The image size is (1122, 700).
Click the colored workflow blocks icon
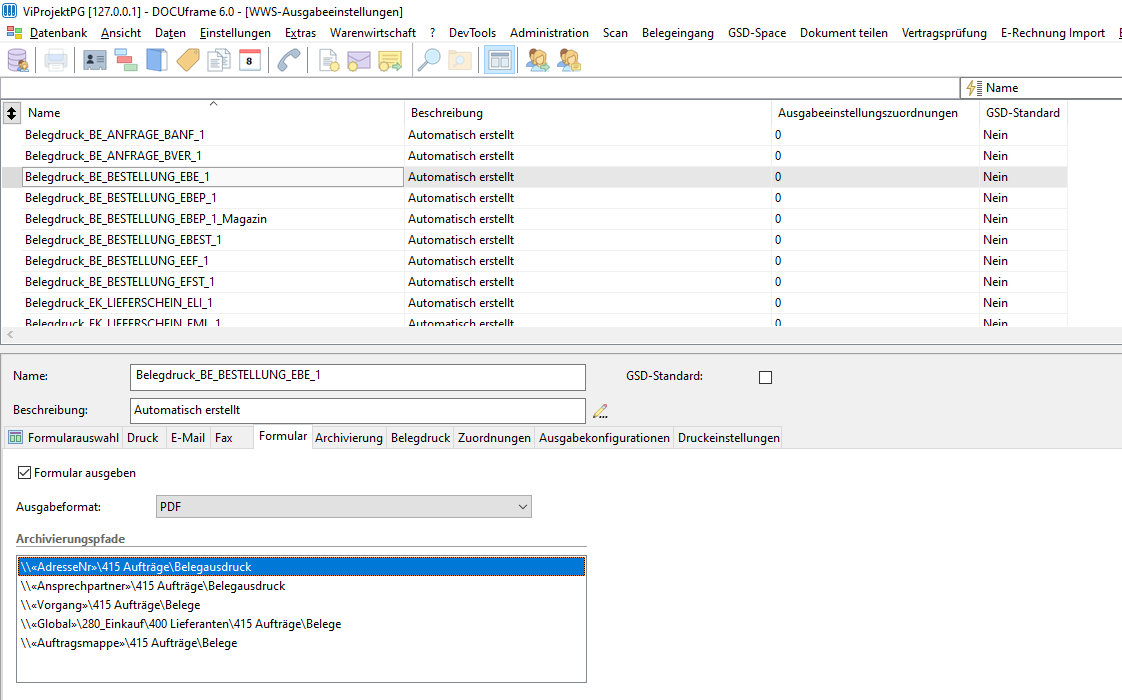(x=126, y=60)
